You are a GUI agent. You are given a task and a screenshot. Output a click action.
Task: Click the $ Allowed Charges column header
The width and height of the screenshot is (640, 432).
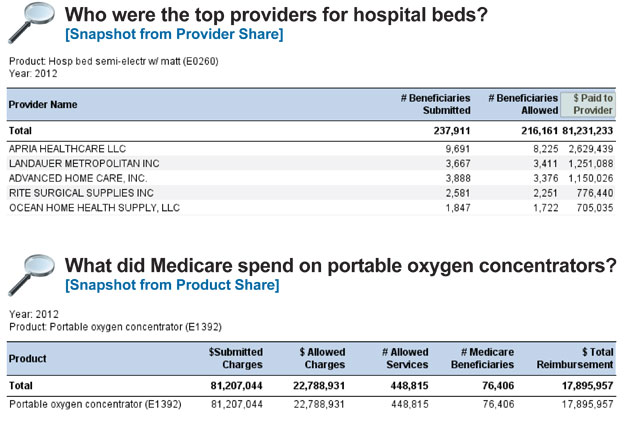click(x=322, y=359)
